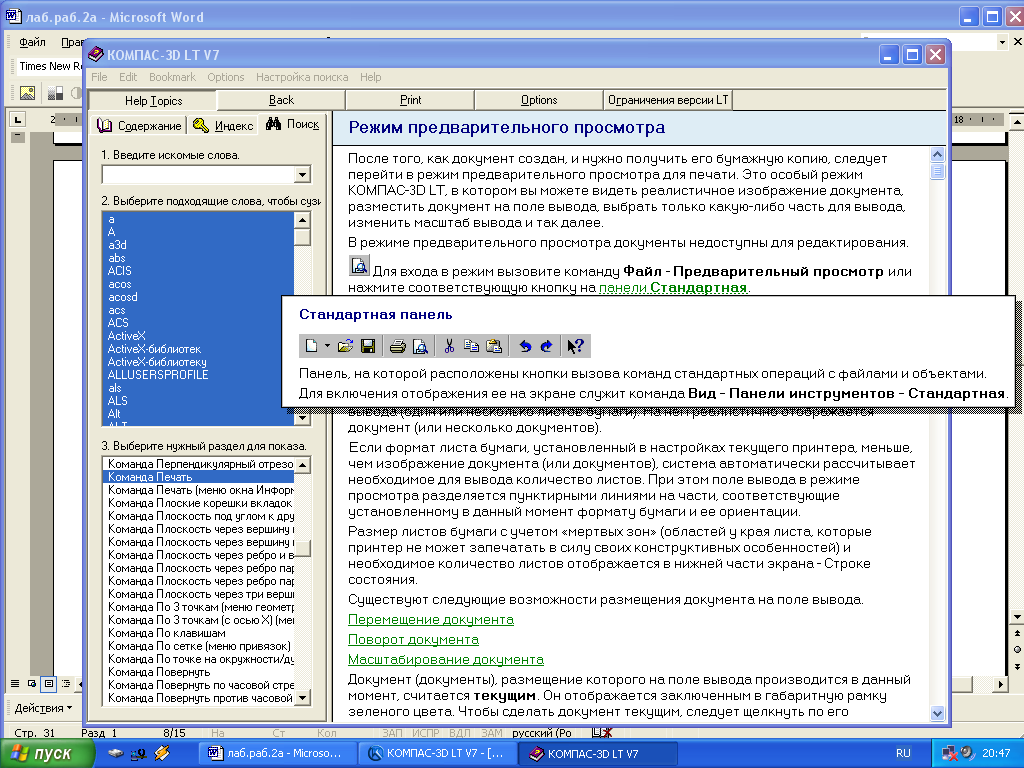Open the панели Стандартная link
This screenshot has height=768, width=1024.
[673, 288]
